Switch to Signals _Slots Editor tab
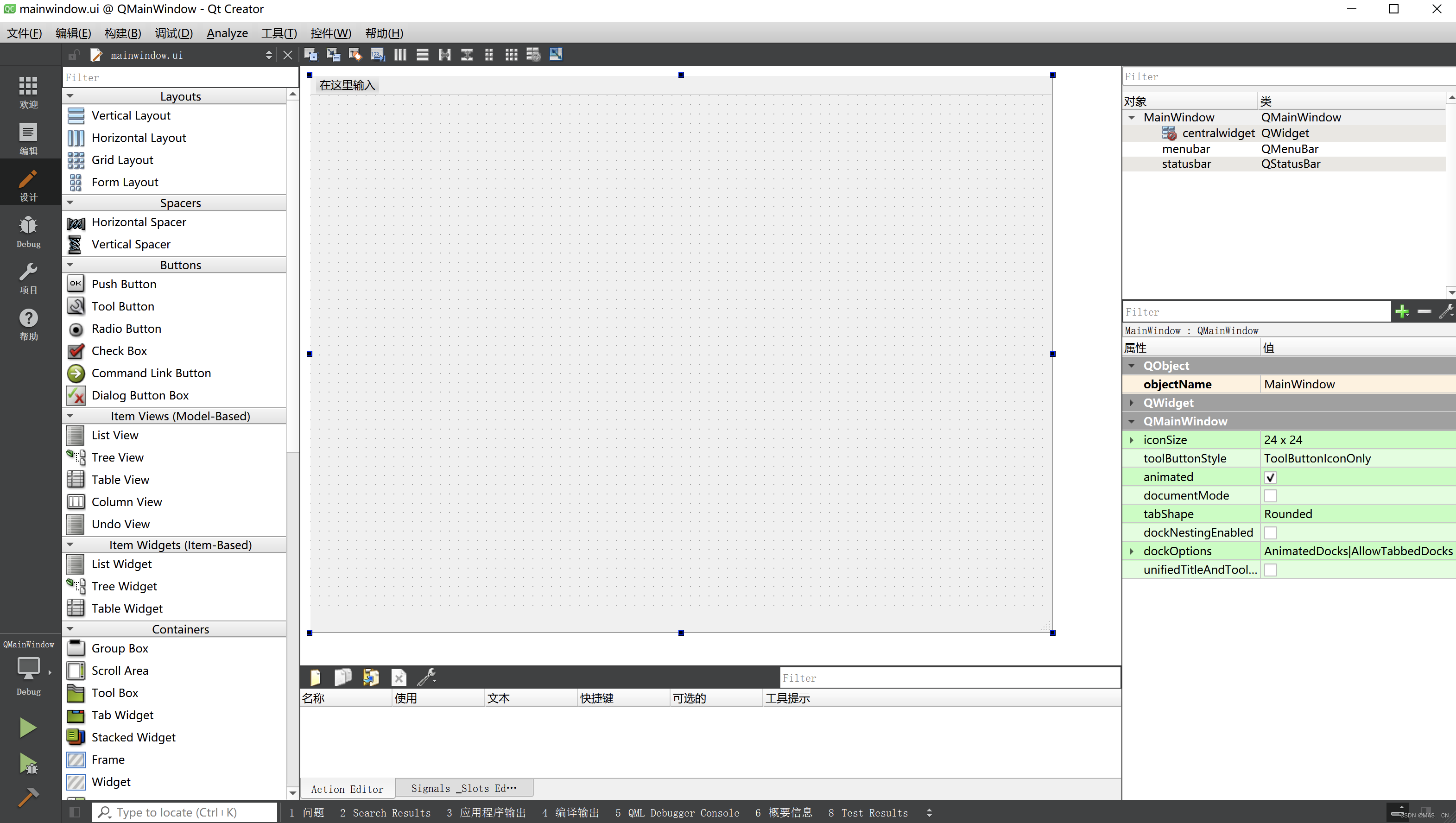The width and height of the screenshot is (1456, 823). pos(463,789)
